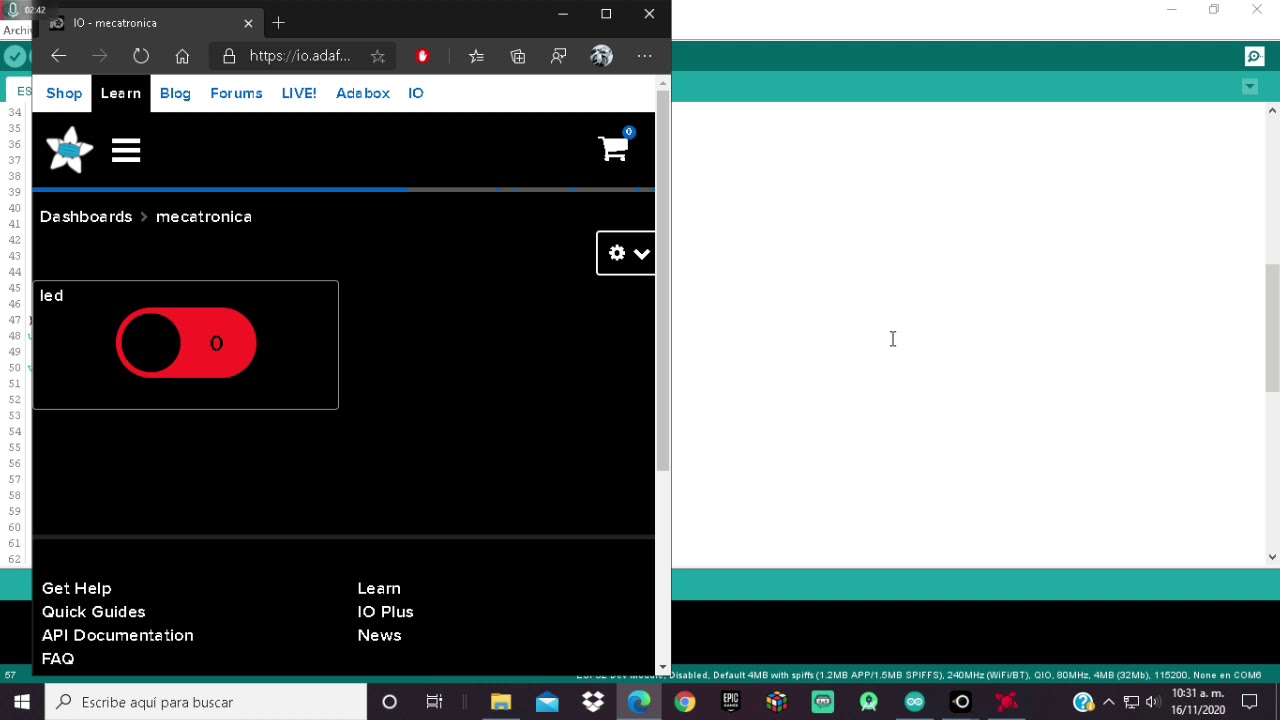Go back in the browser
Viewport: 1280px width, 720px height.
[x=58, y=56]
